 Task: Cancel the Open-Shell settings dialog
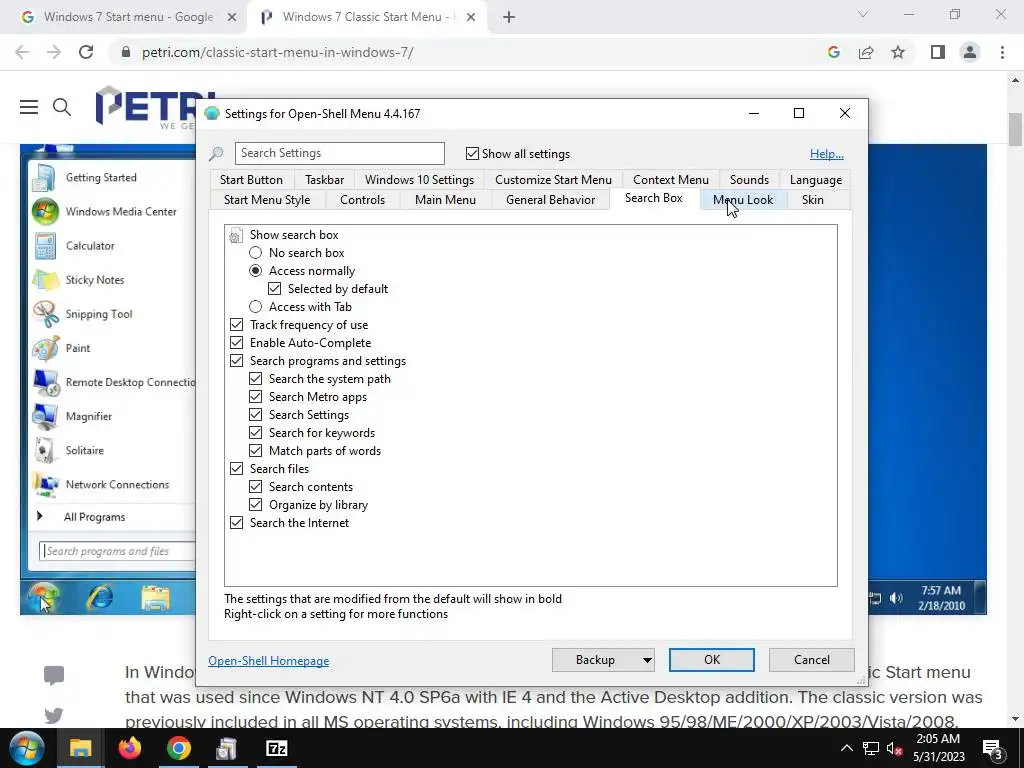pos(812,660)
